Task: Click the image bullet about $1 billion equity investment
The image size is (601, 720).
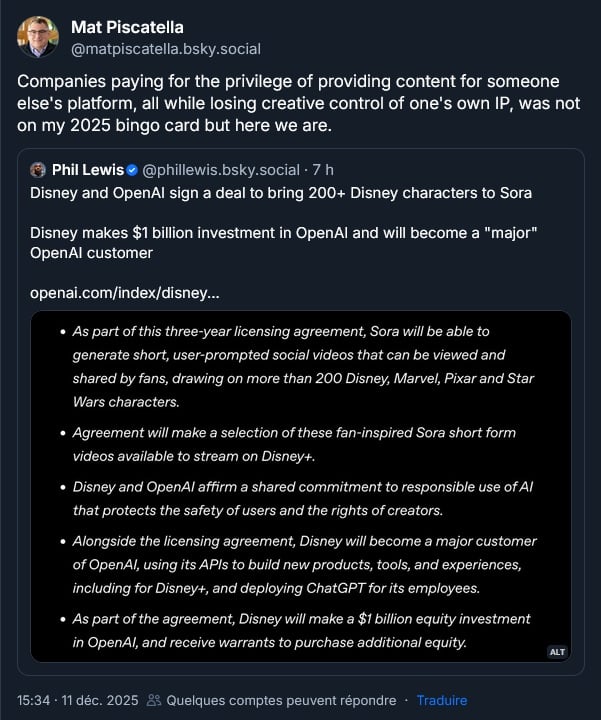Action: (301, 631)
